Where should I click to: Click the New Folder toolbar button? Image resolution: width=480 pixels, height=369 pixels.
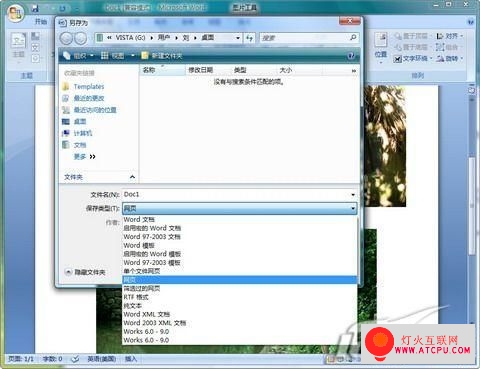162,56
